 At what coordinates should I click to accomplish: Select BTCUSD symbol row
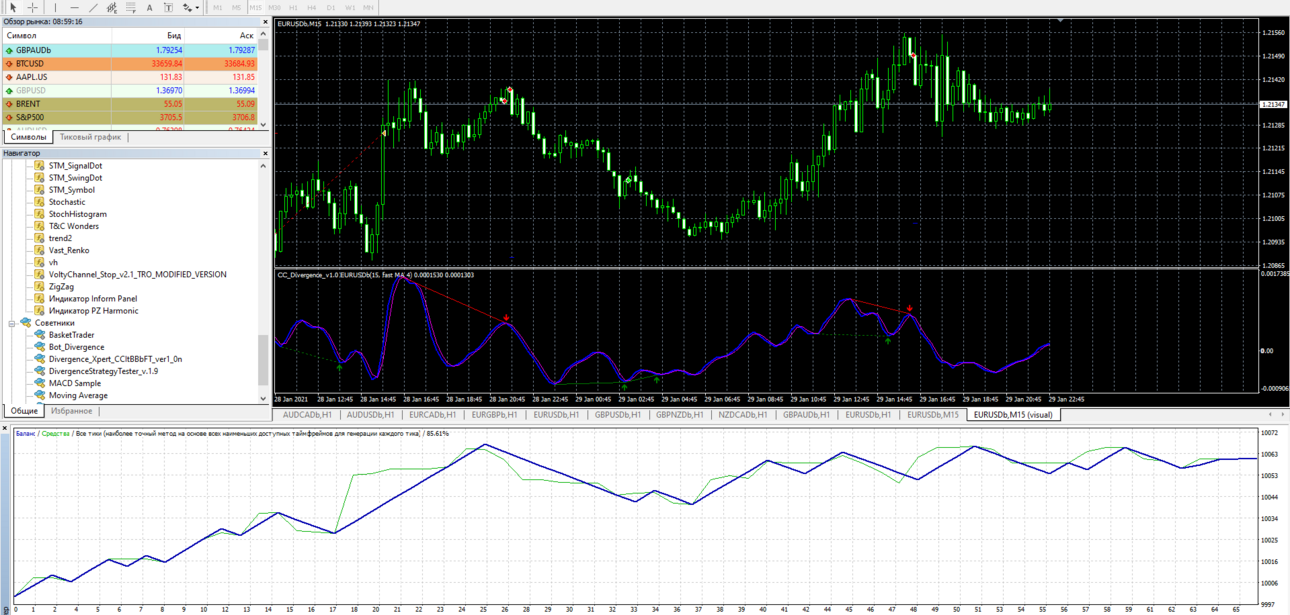click(x=130, y=63)
